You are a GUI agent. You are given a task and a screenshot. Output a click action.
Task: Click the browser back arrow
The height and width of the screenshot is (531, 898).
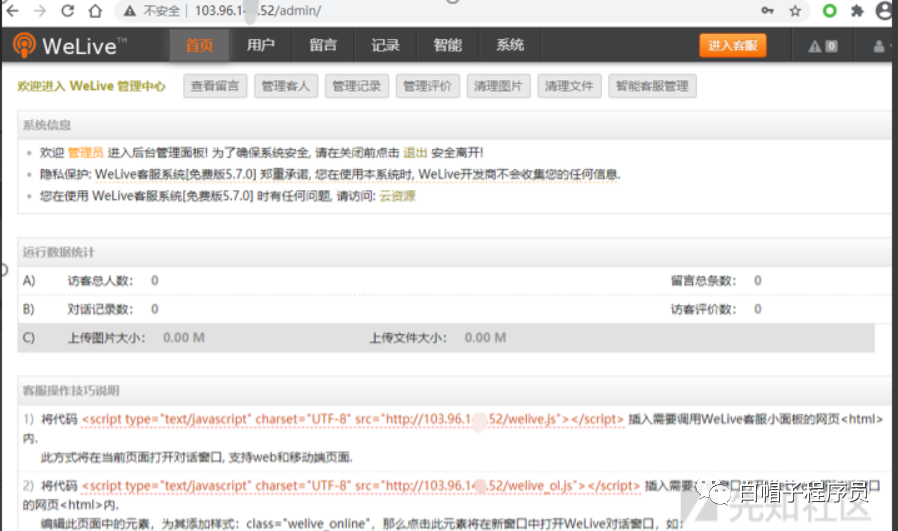(x=12, y=10)
